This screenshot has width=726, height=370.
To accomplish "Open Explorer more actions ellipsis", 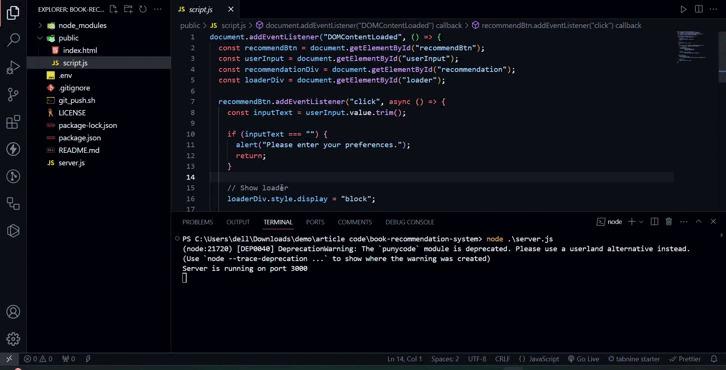I will tap(158, 9).
